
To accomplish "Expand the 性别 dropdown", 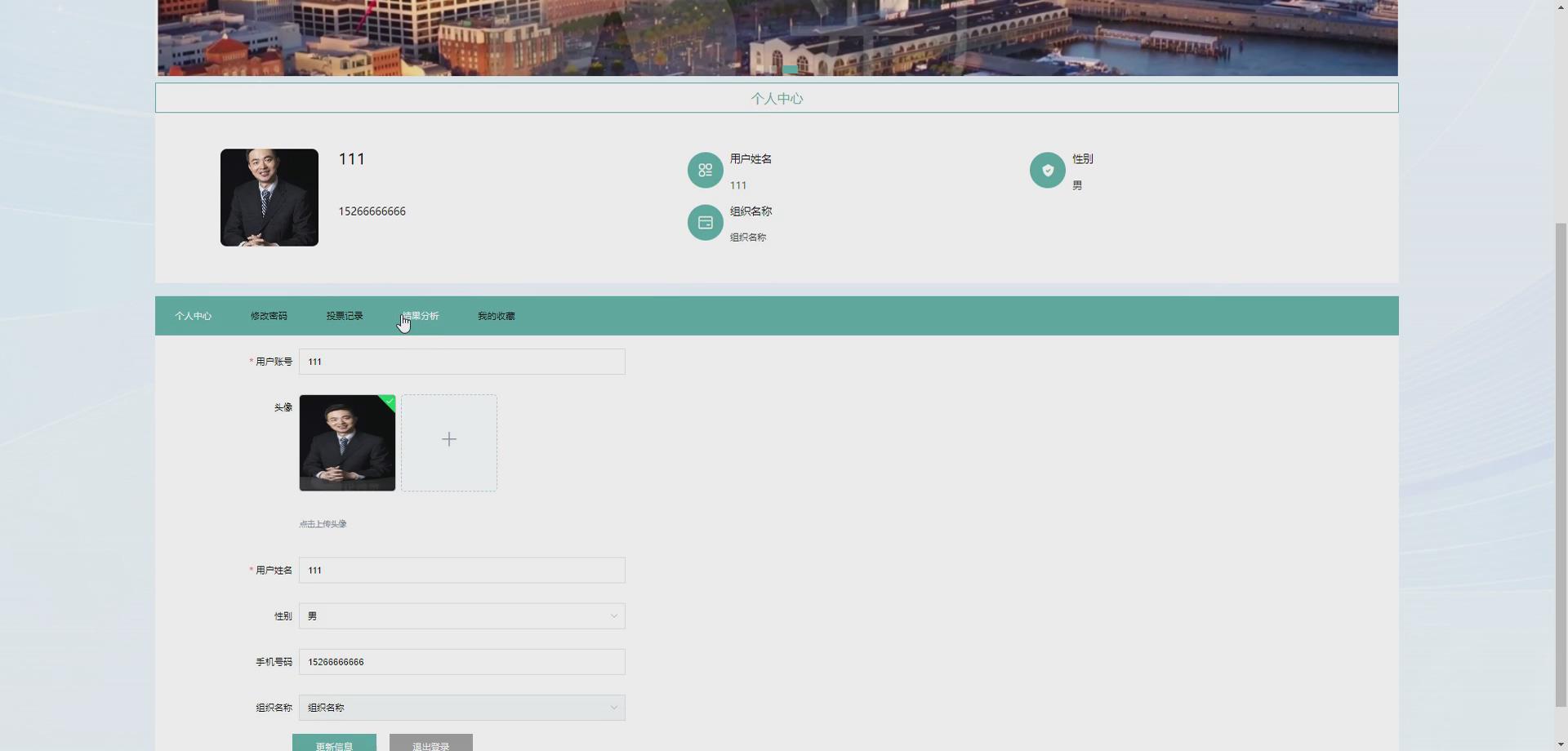I will (x=462, y=616).
